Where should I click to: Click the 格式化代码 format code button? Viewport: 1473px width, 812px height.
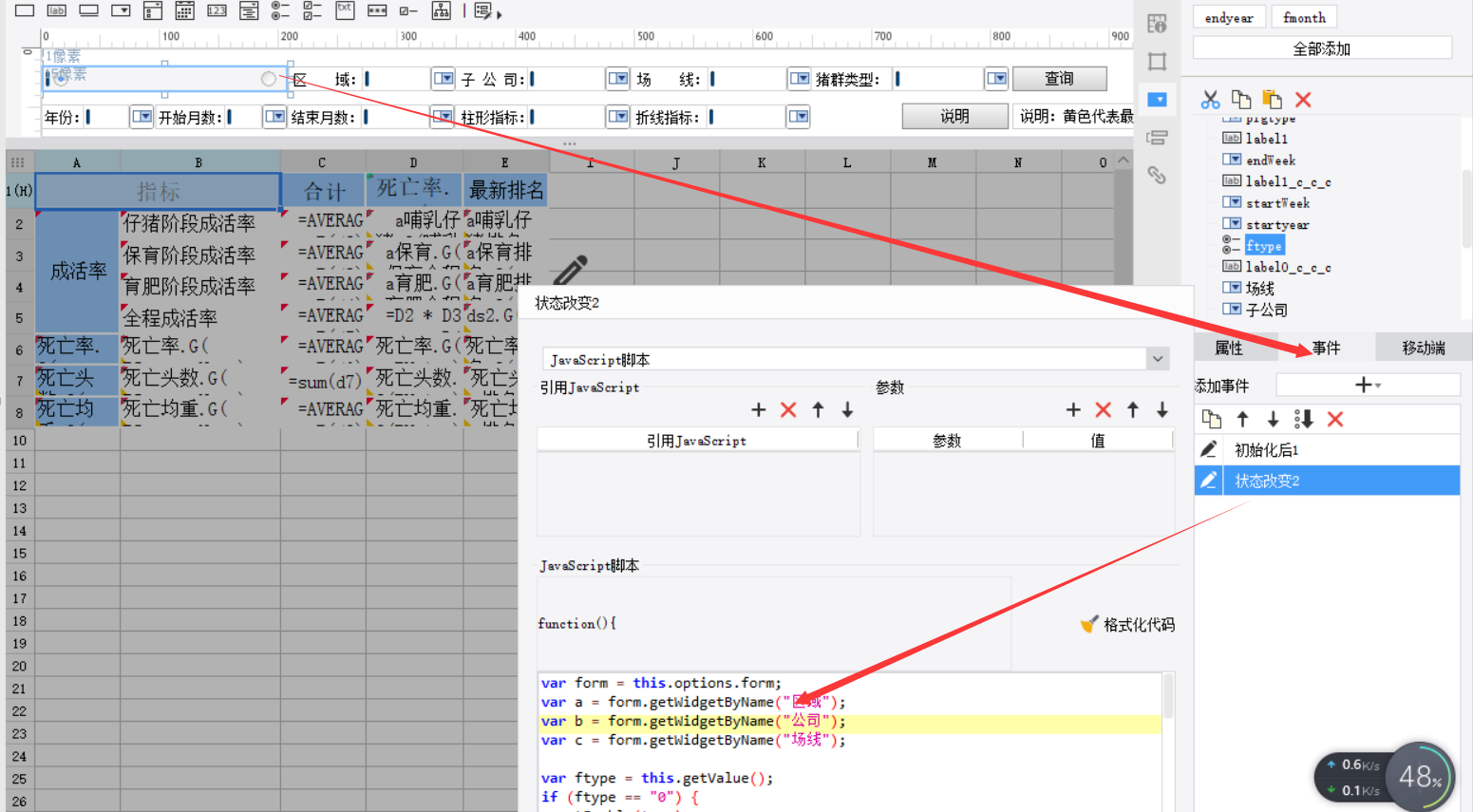point(1127,624)
